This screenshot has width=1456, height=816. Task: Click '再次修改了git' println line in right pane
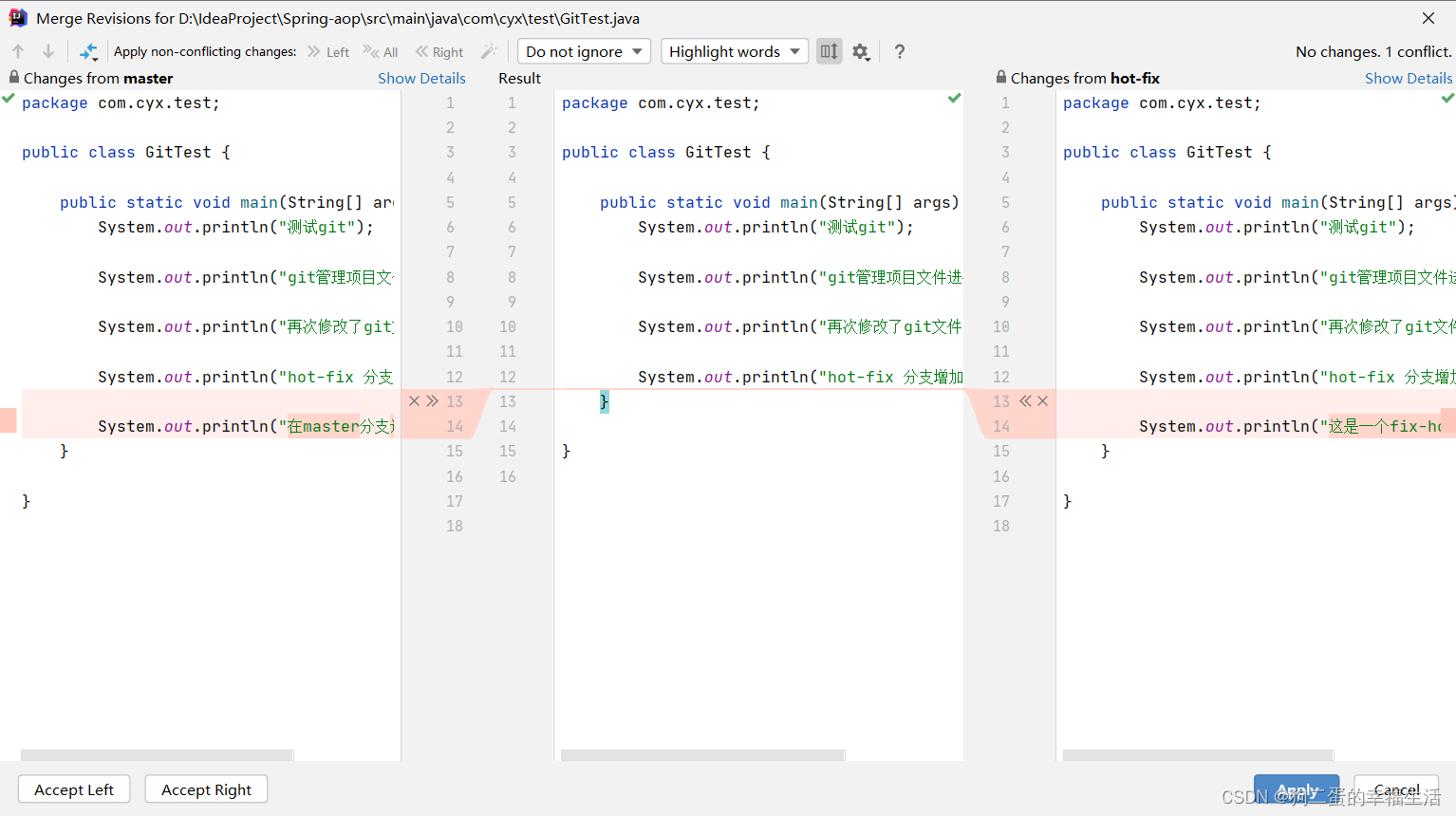click(1297, 326)
